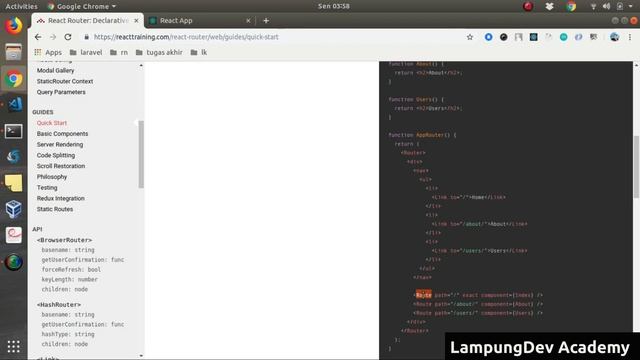
Task: Click the teal round extension icon
Action: tap(563, 37)
